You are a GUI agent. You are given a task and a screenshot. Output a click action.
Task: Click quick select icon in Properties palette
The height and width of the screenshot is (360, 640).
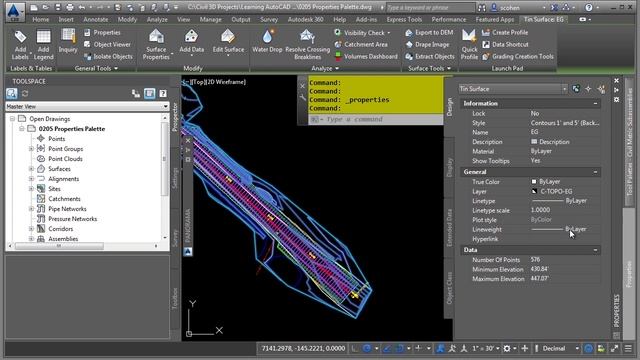click(601, 89)
